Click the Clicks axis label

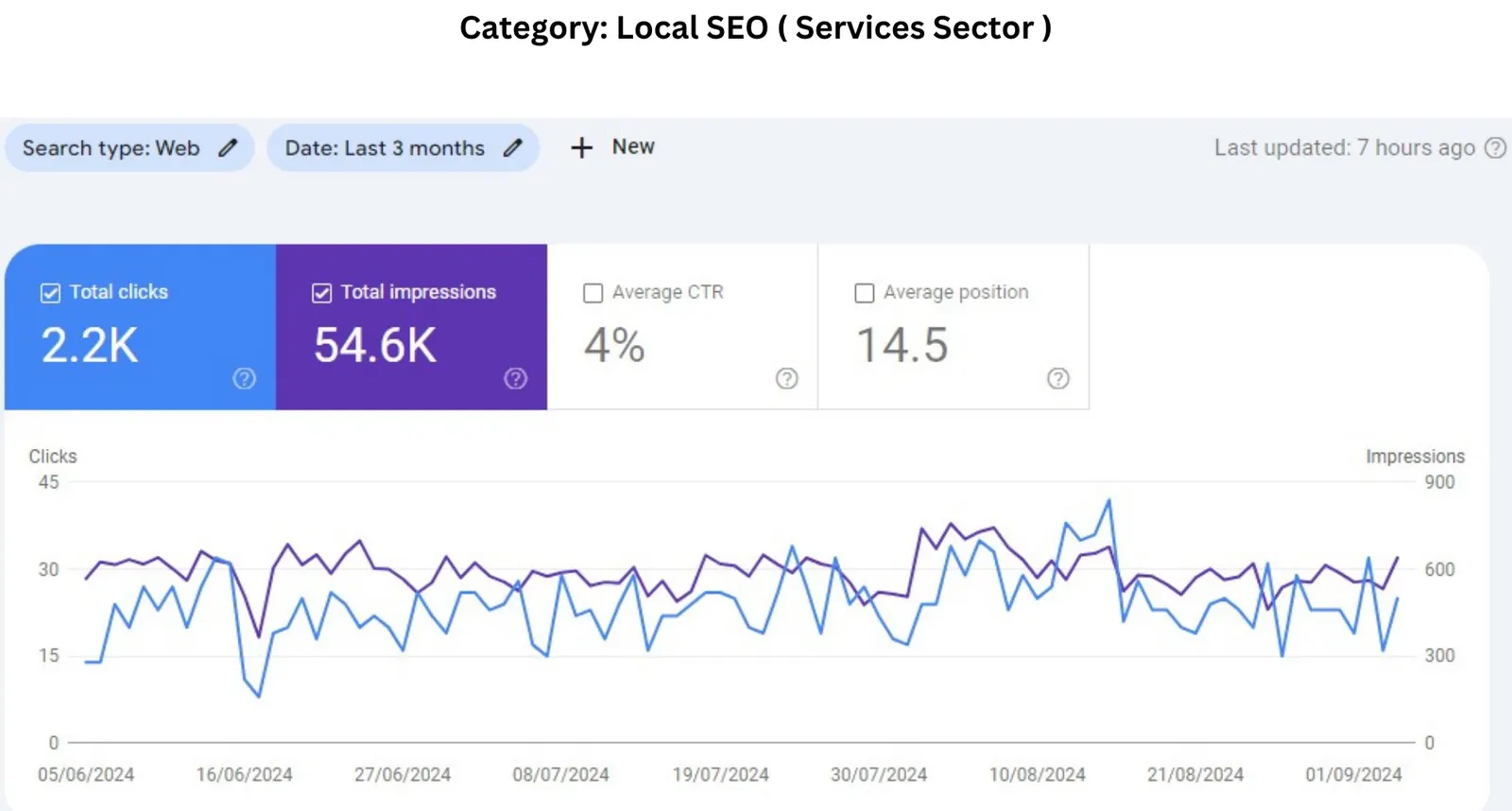coord(53,457)
